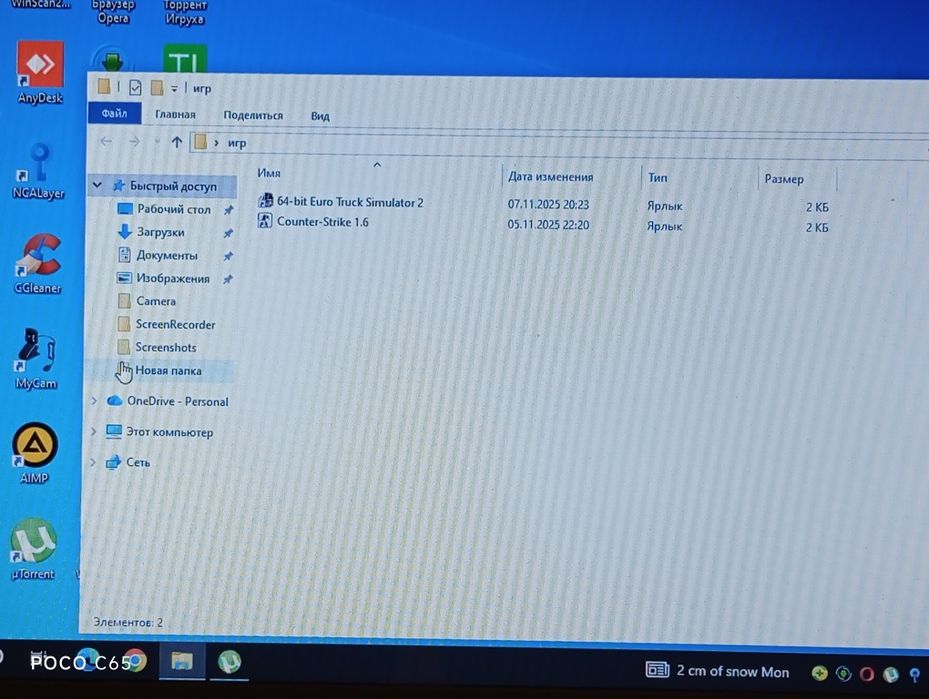This screenshot has height=699, width=929.
Task: Select the file Counter-Strike 1.6
Action: [322, 222]
